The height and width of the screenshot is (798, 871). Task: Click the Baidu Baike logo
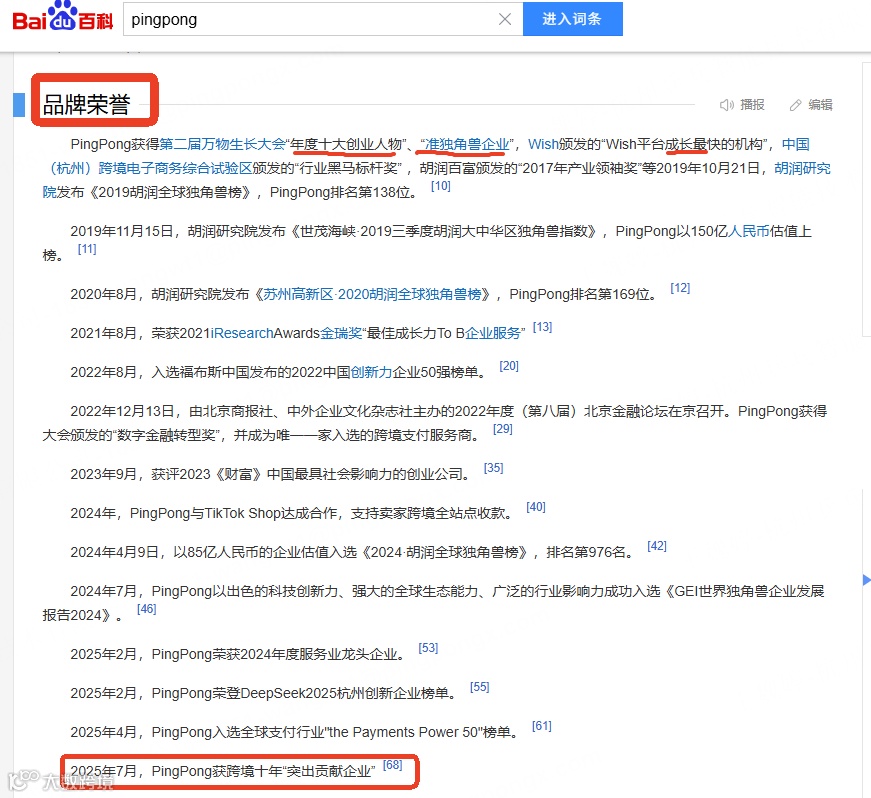(x=62, y=17)
